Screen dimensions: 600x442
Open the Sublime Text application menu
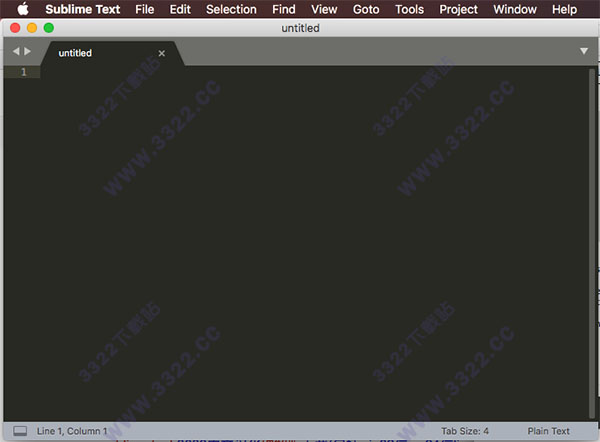pos(83,9)
